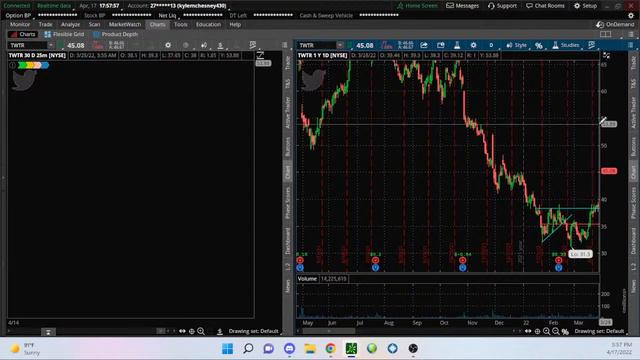Open the Studies menu on right chart
This screenshot has height=360, width=640.
pyautogui.click(x=566, y=45)
